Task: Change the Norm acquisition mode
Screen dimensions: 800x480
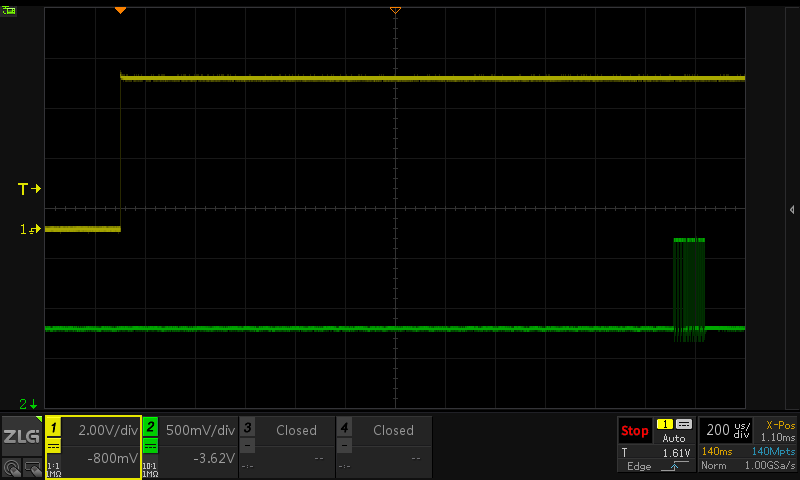Action: (x=713, y=465)
